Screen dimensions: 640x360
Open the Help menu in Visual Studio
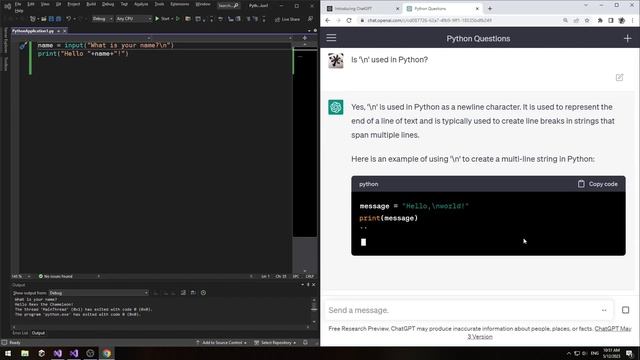(19, 11)
